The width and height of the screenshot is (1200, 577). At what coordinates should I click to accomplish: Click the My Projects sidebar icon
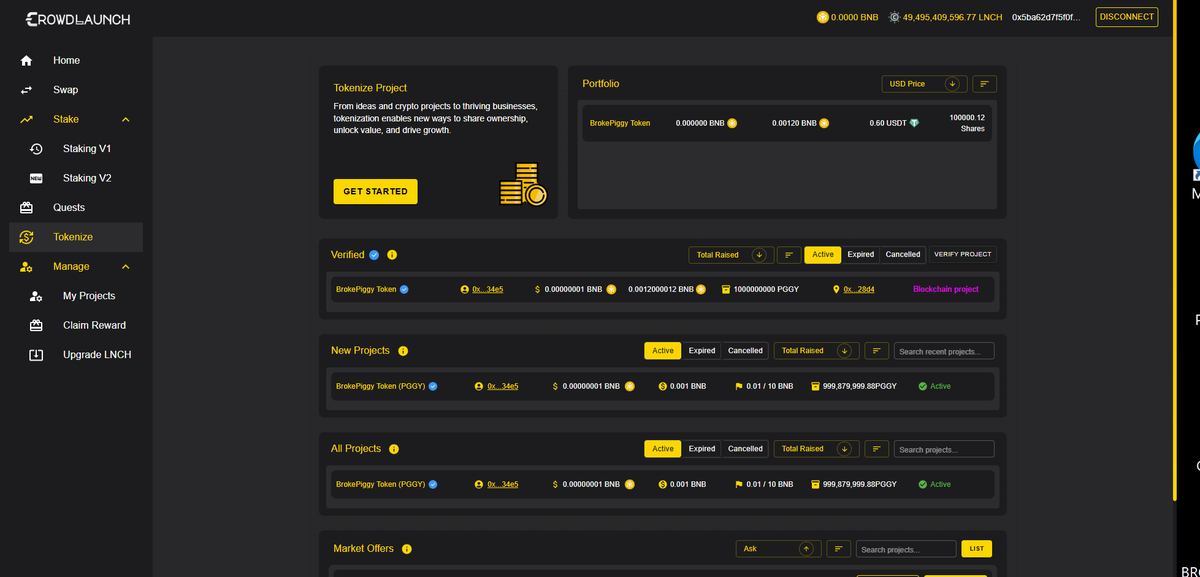pyautogui.click(x=36, y=296)
